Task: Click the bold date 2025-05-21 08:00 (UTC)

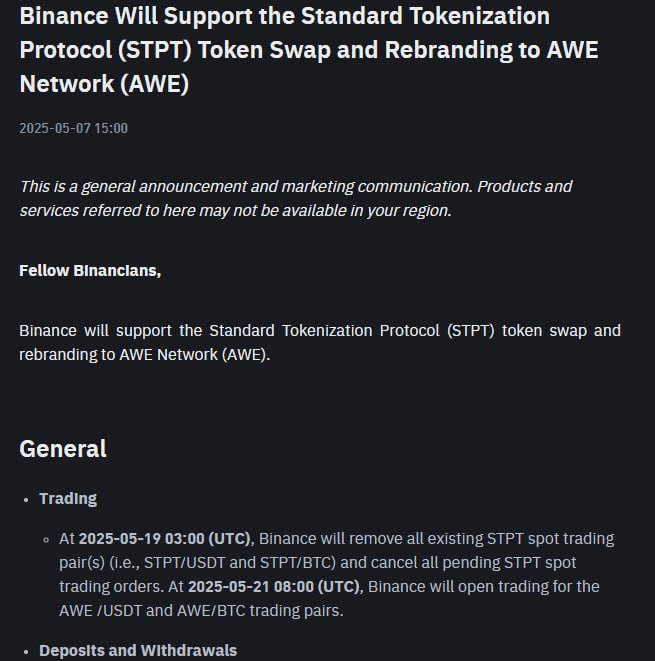Action: pos(274,587)
